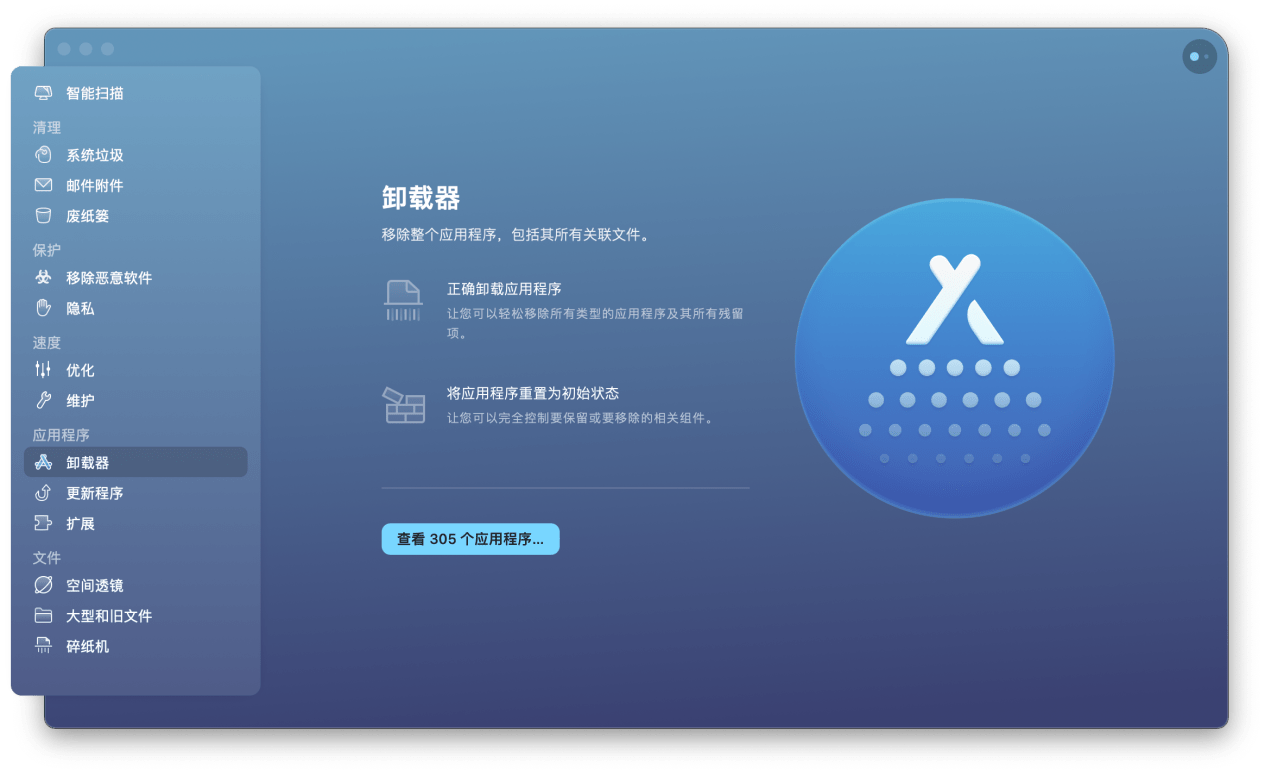Click the 查看 305 个应用程序 button
This screenshot has width=1265, height=776.
[470, 539]
